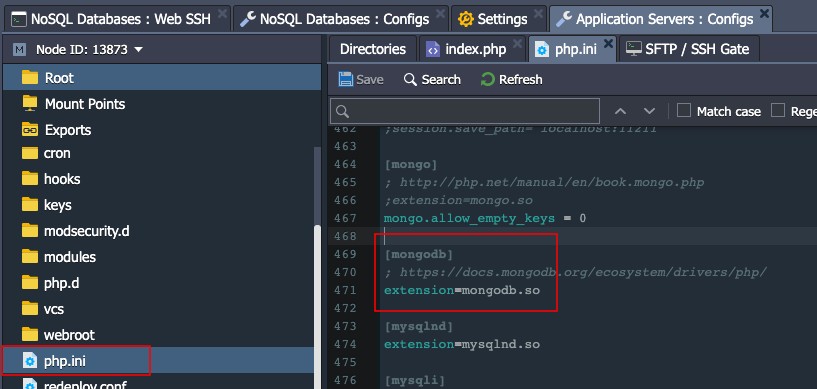
Task: Select php.ini file in the tree
Action: point(158,360)
